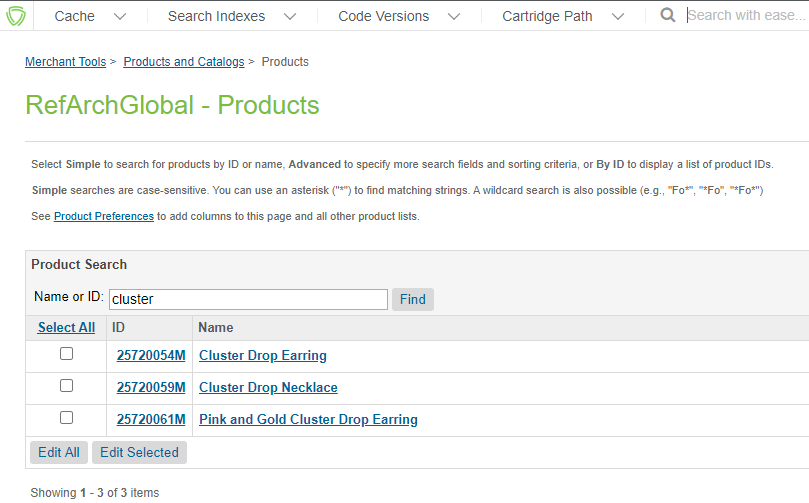Screen dimensions: 809x503
Task: Open the Code Versions menu
Action: [x=383, y=16]
